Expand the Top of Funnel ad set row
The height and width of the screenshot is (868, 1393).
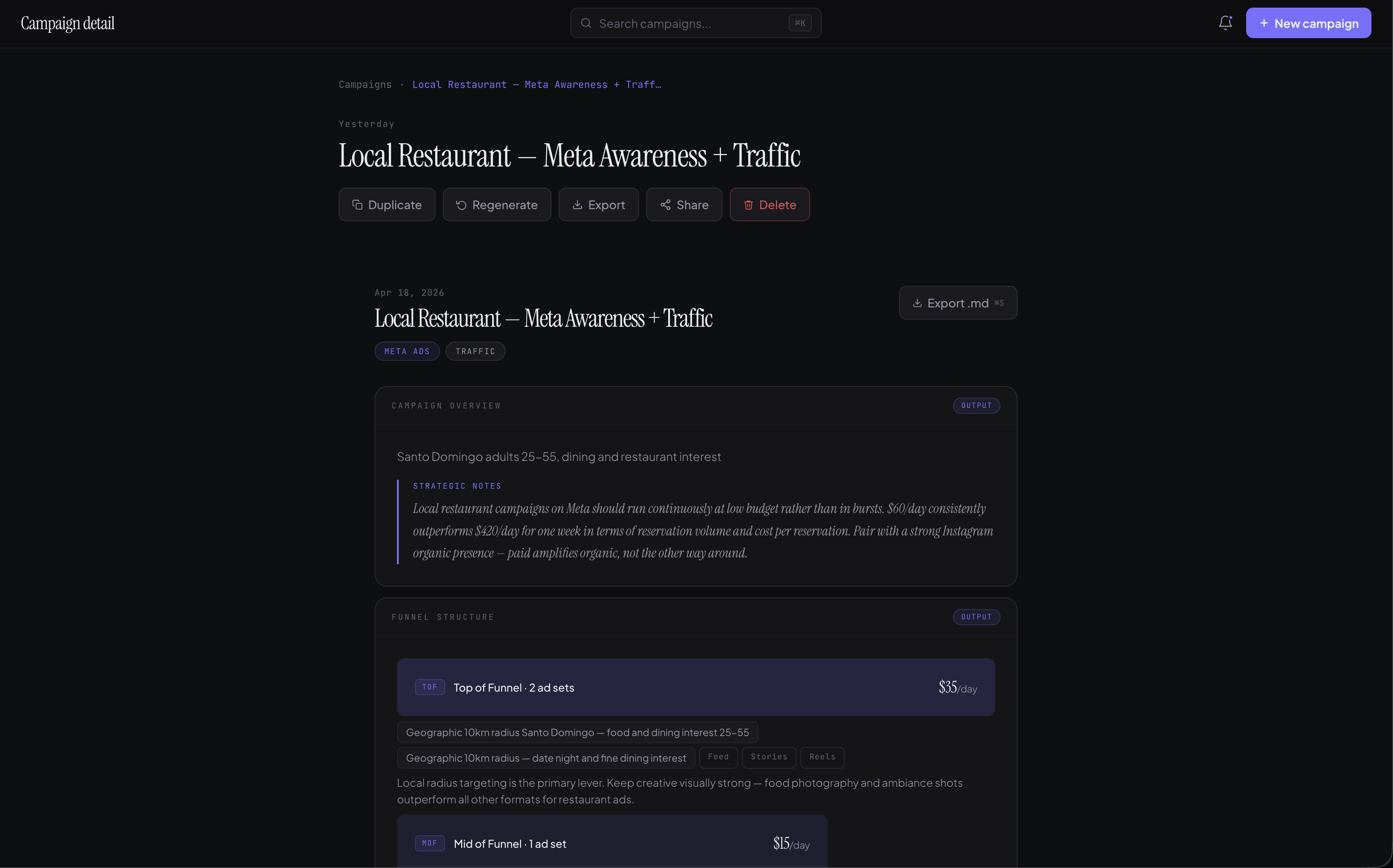pyautogui.click(x=696, y=687)
